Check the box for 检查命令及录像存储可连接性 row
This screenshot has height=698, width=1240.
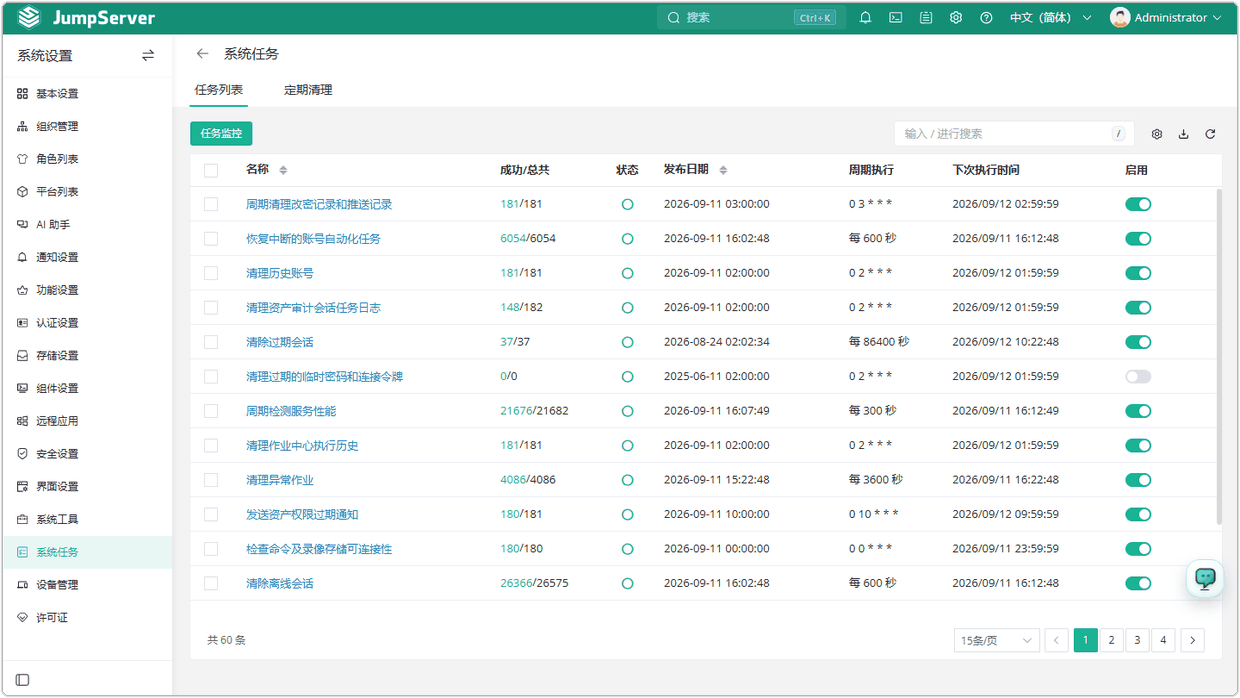coord(211,549)
